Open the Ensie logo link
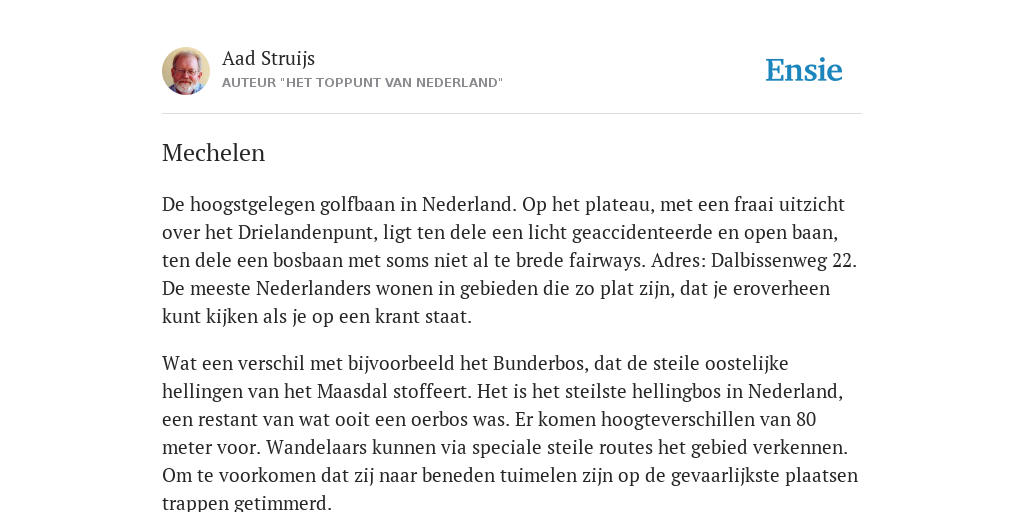 tap(804, 70)
